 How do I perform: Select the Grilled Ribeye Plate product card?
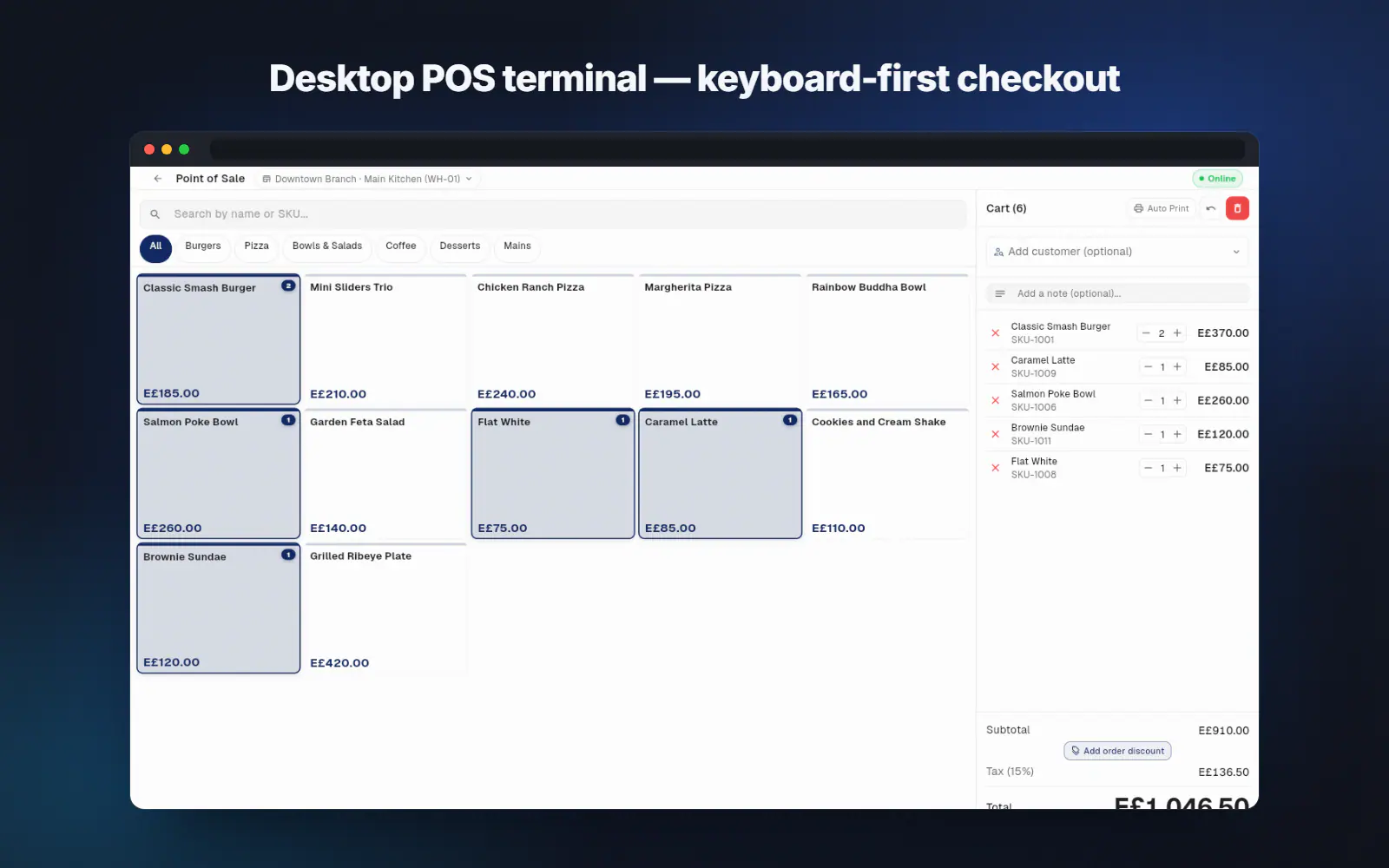tap(385, 608)
